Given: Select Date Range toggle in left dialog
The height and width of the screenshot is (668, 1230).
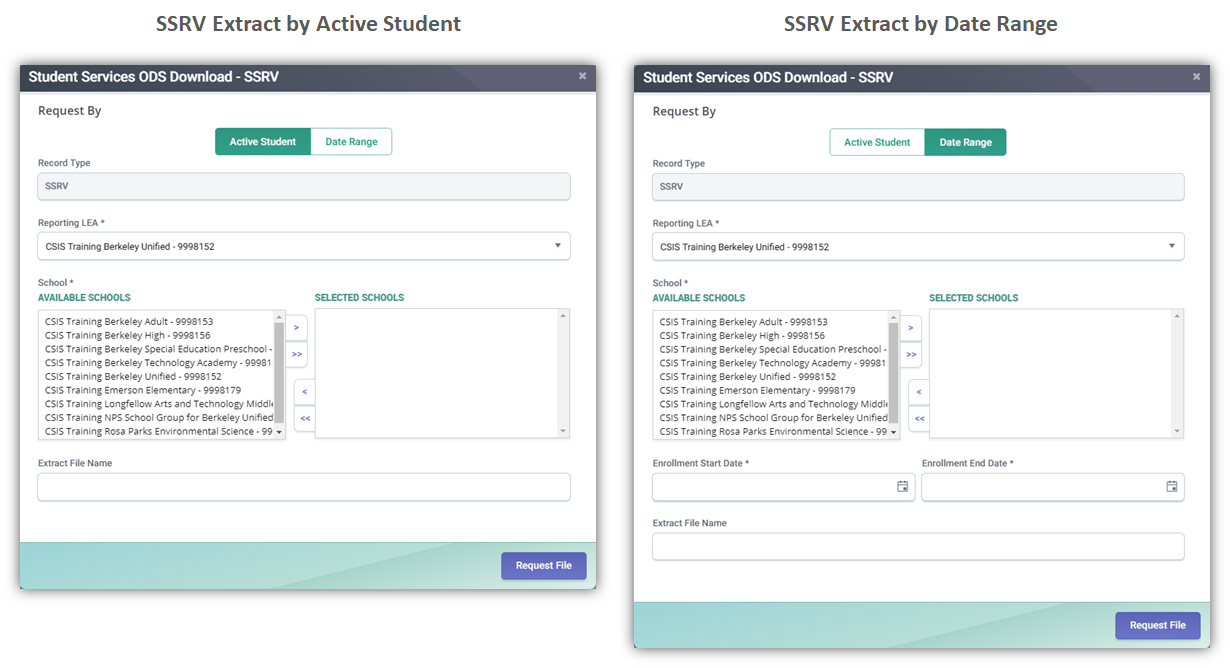Looking at the screenshot, I should pyautogui.click(x=351, y=142).
